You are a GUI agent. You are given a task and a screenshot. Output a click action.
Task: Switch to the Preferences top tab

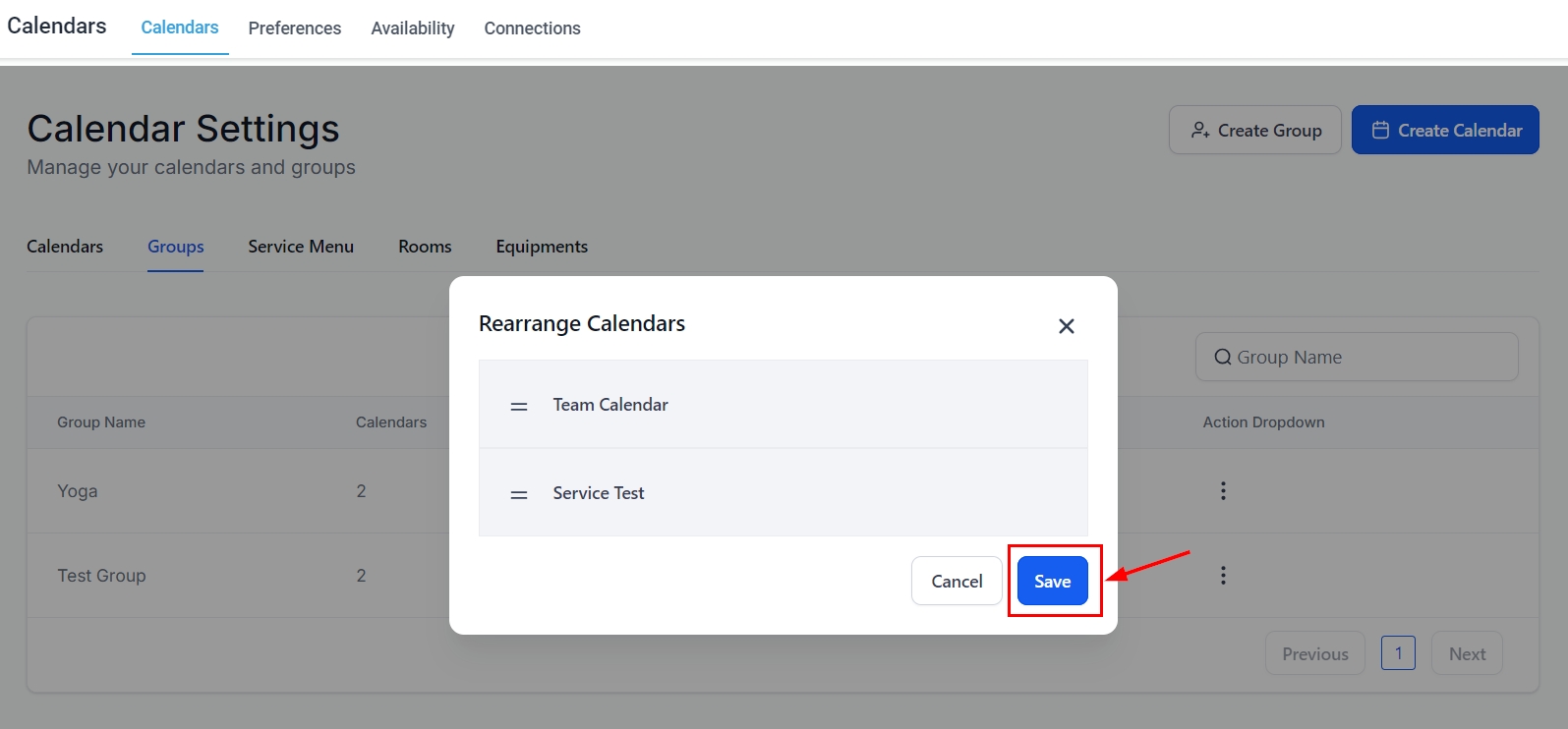tap(294, 28)
